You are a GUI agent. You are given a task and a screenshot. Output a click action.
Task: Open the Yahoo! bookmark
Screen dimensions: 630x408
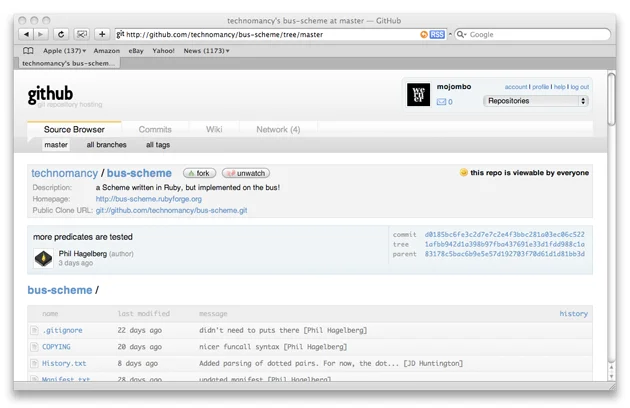[163, 51]
